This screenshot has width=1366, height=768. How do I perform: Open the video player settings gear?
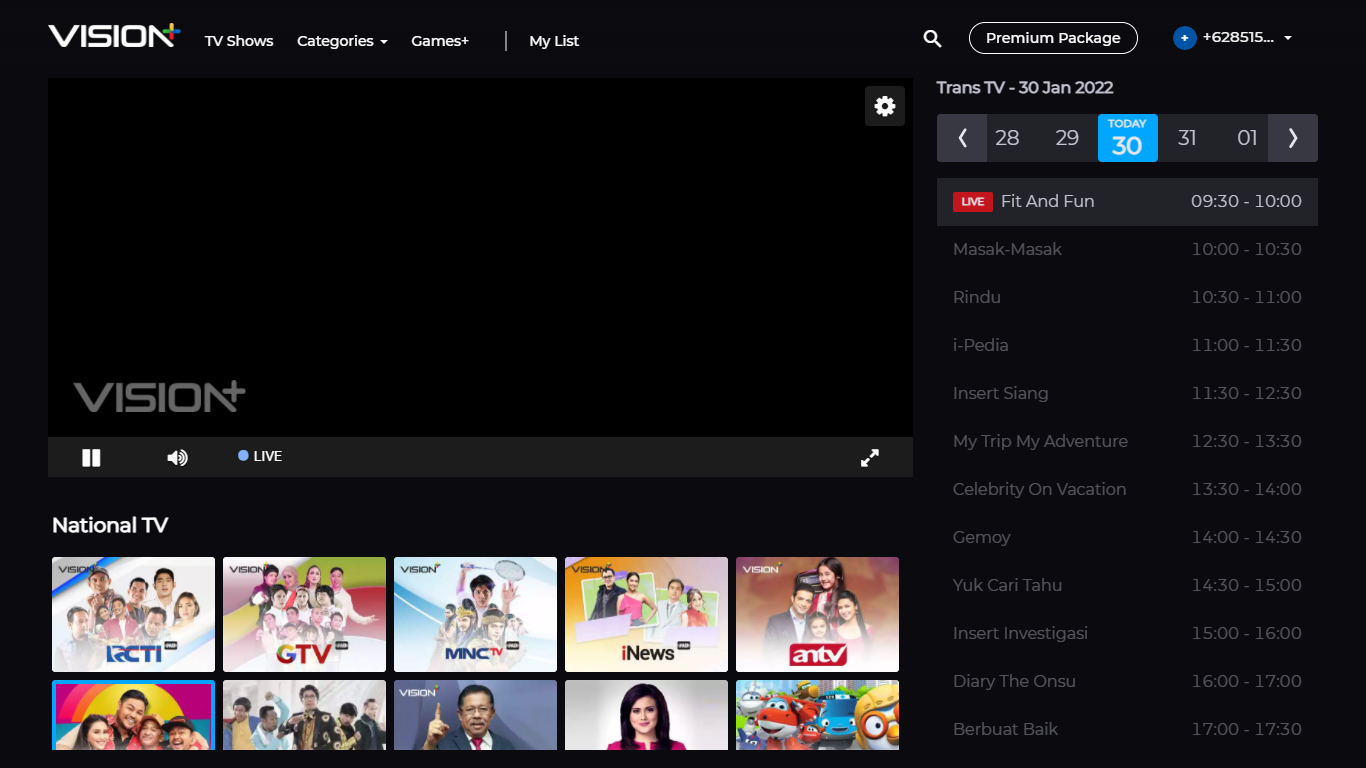(x=884, y=105)
